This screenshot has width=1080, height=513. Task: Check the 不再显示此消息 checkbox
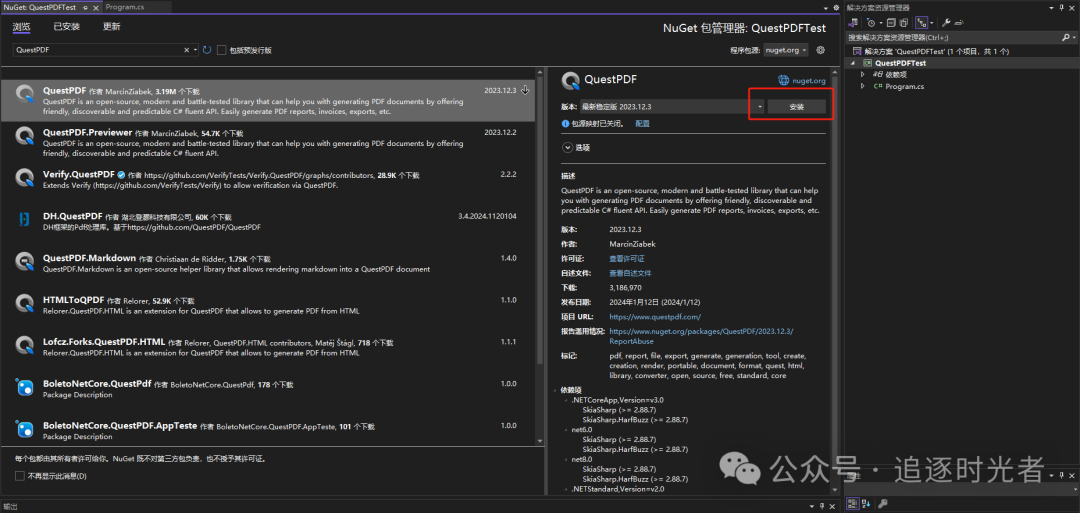(x=20, y=476)
